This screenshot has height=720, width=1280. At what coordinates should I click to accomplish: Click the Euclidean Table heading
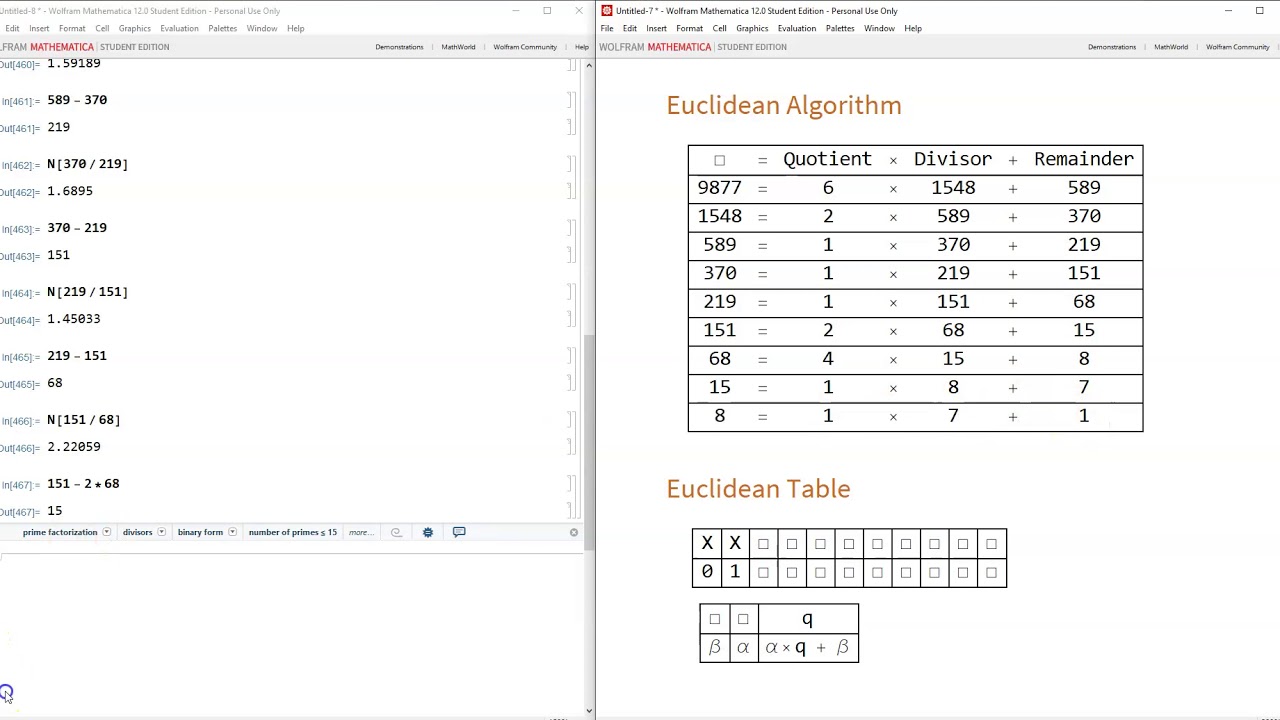click(x=758, y=488)
